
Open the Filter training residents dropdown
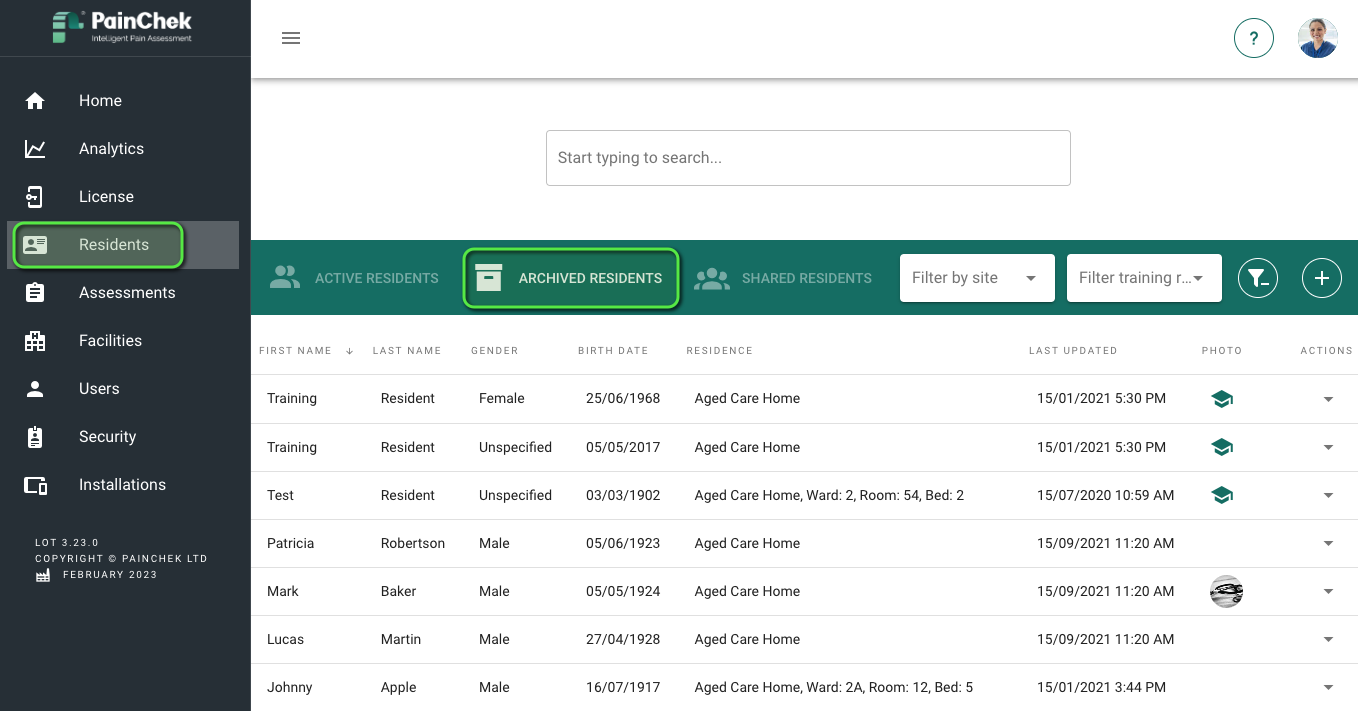(1144, 278)
